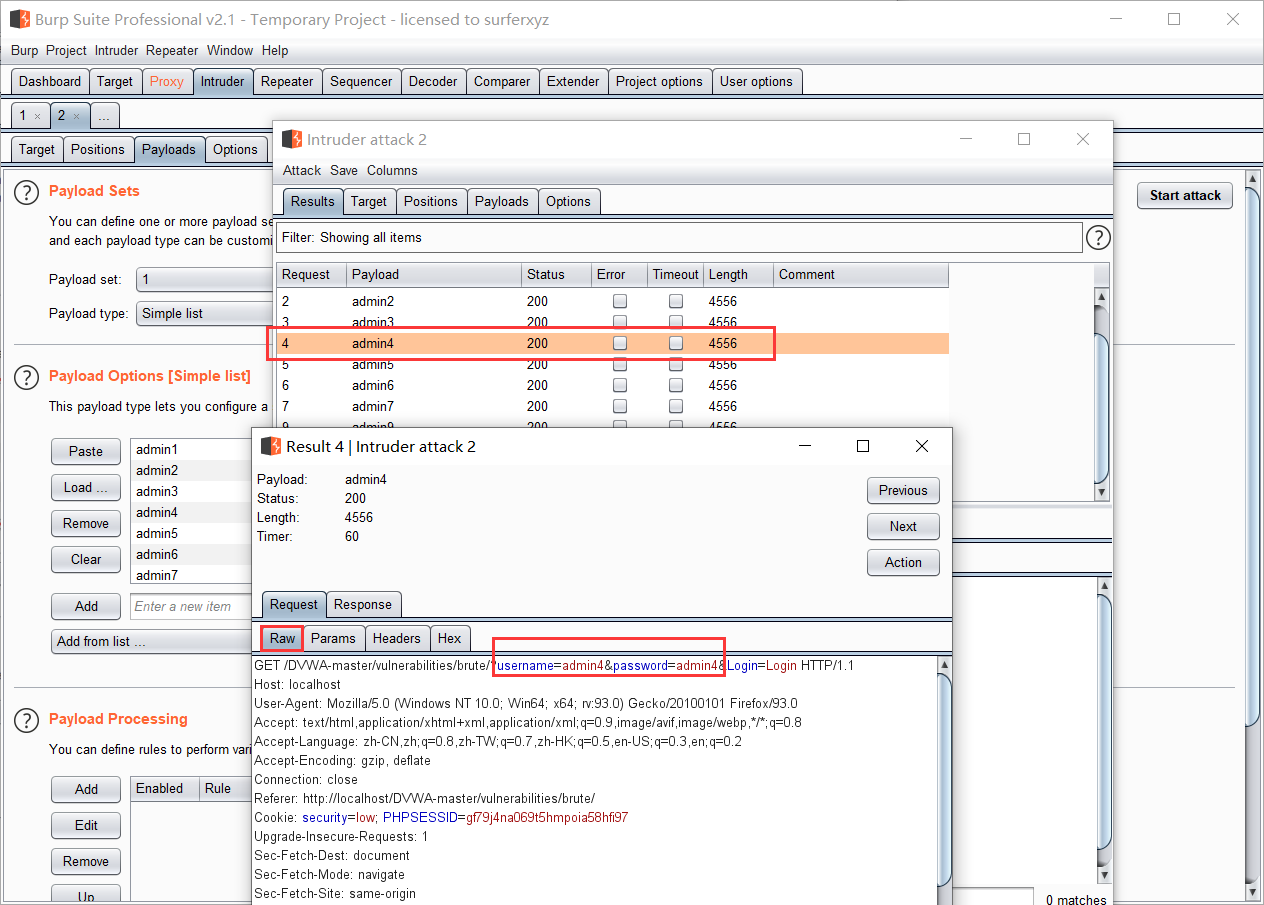1264x905 pixels.
Task: Toggle Timeout checkbox for admin6 row
Action: [x=676, y=385]
